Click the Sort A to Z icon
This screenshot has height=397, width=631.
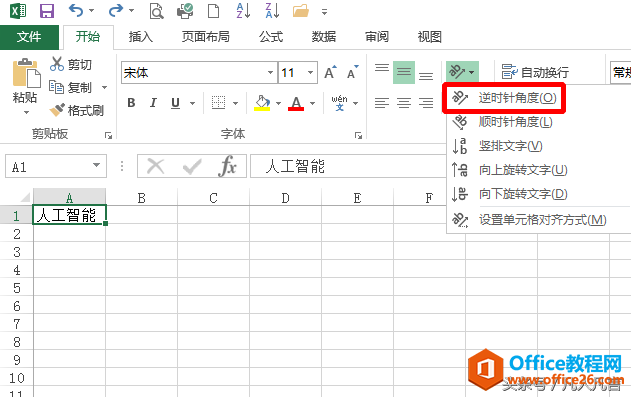(243, 11)
